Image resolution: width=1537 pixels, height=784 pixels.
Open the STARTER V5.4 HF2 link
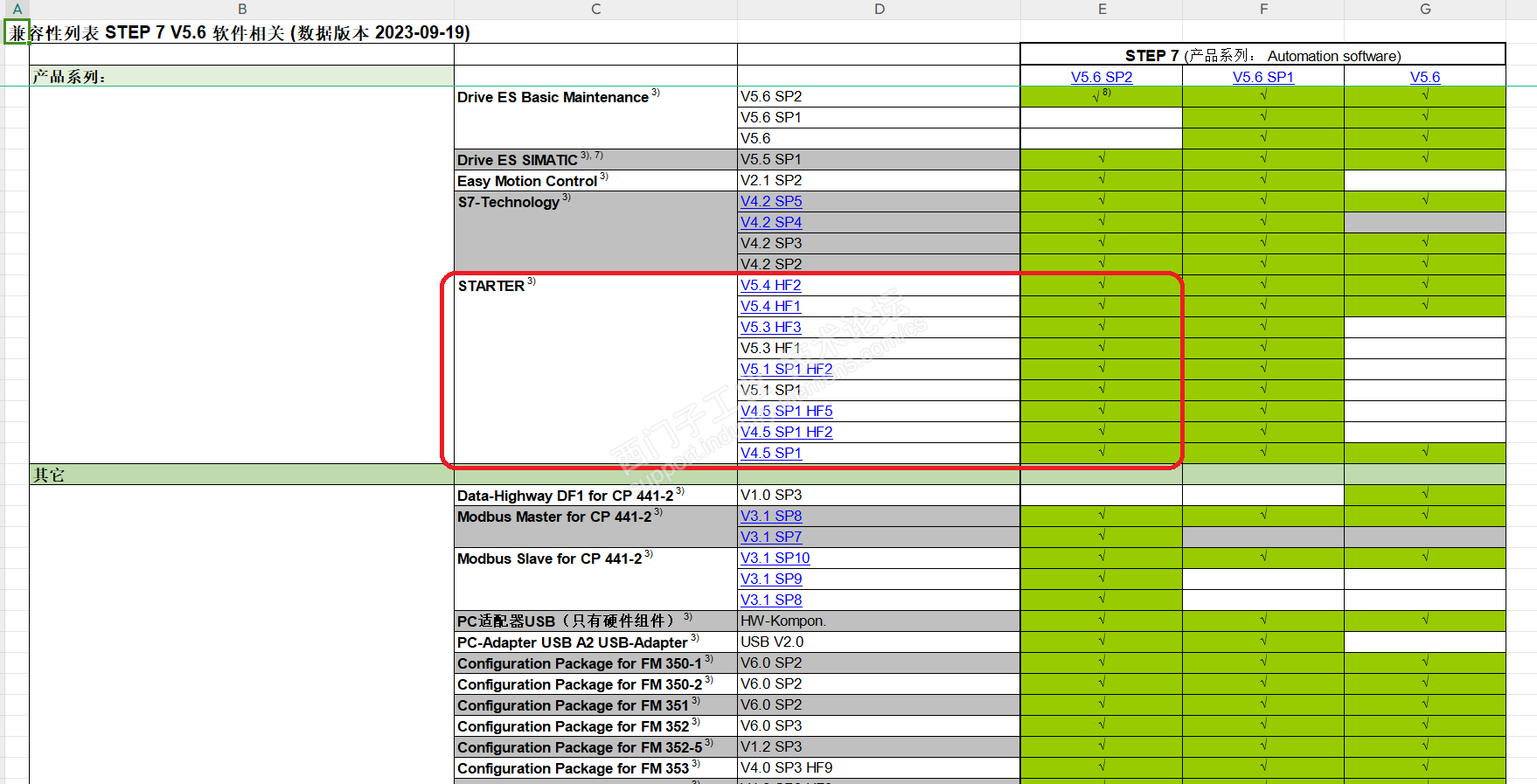coord(771,285)
